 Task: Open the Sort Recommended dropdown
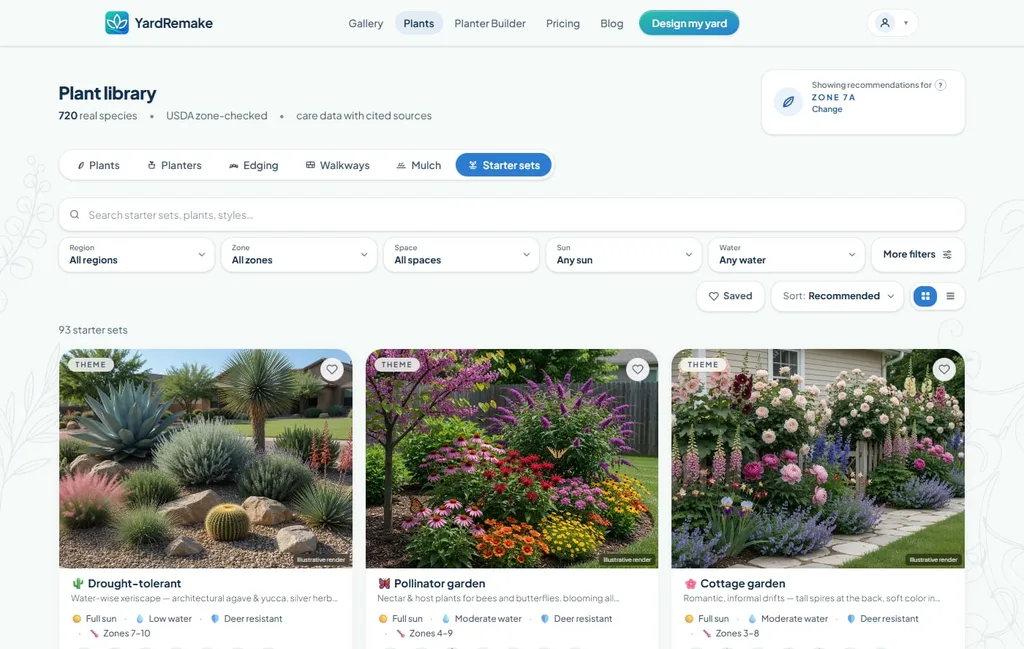coord(837,296)
